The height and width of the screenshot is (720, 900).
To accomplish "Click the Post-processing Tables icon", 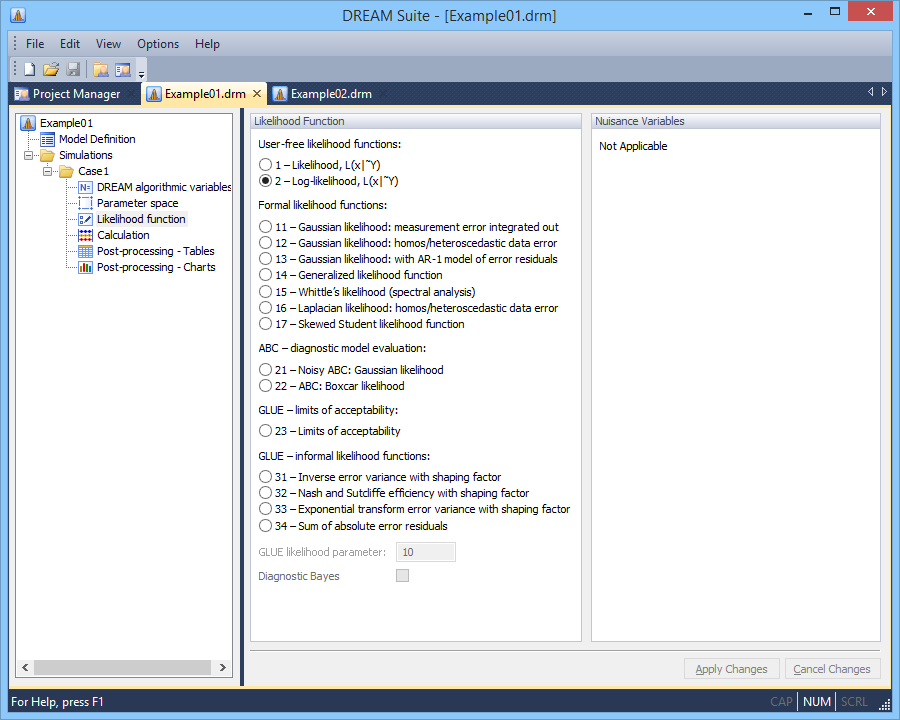I will tap(86, 251).
